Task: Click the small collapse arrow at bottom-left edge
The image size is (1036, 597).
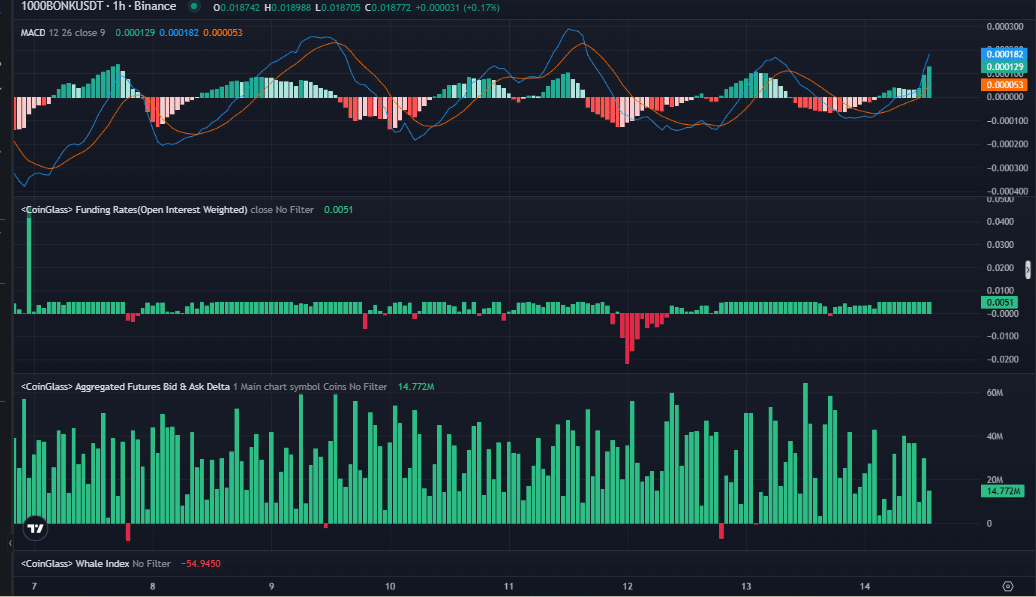Action: (x=11, y=544)
